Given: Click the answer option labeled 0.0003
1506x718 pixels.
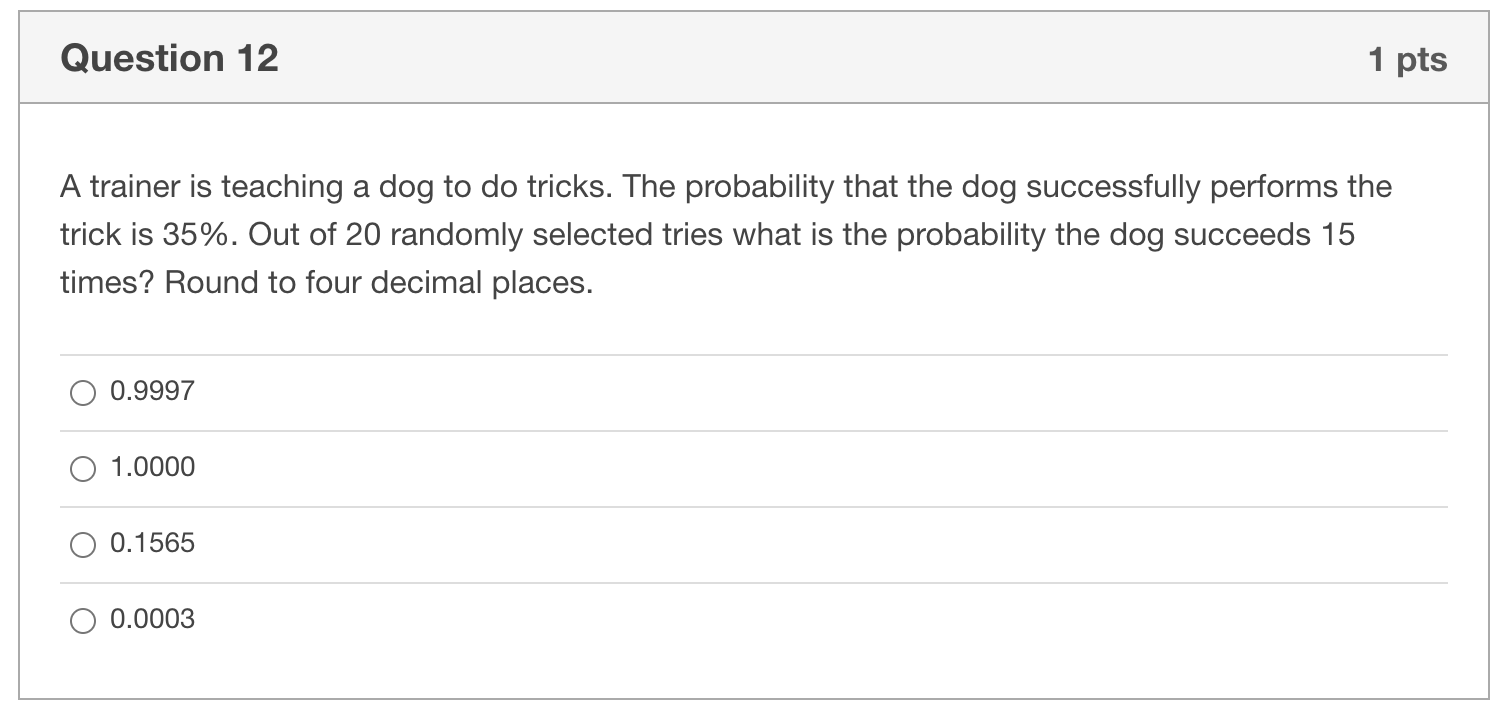Looking at the screenshot, I should pyautogui.click(x=150, y=620).
